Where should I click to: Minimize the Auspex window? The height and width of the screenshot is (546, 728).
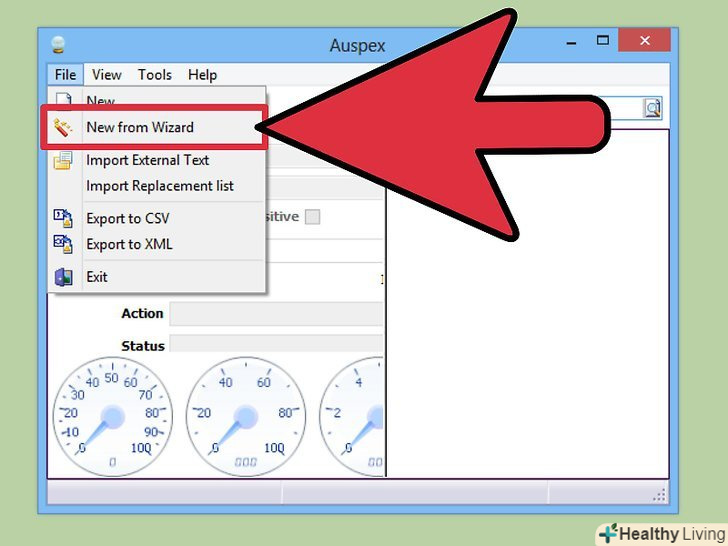572,42
